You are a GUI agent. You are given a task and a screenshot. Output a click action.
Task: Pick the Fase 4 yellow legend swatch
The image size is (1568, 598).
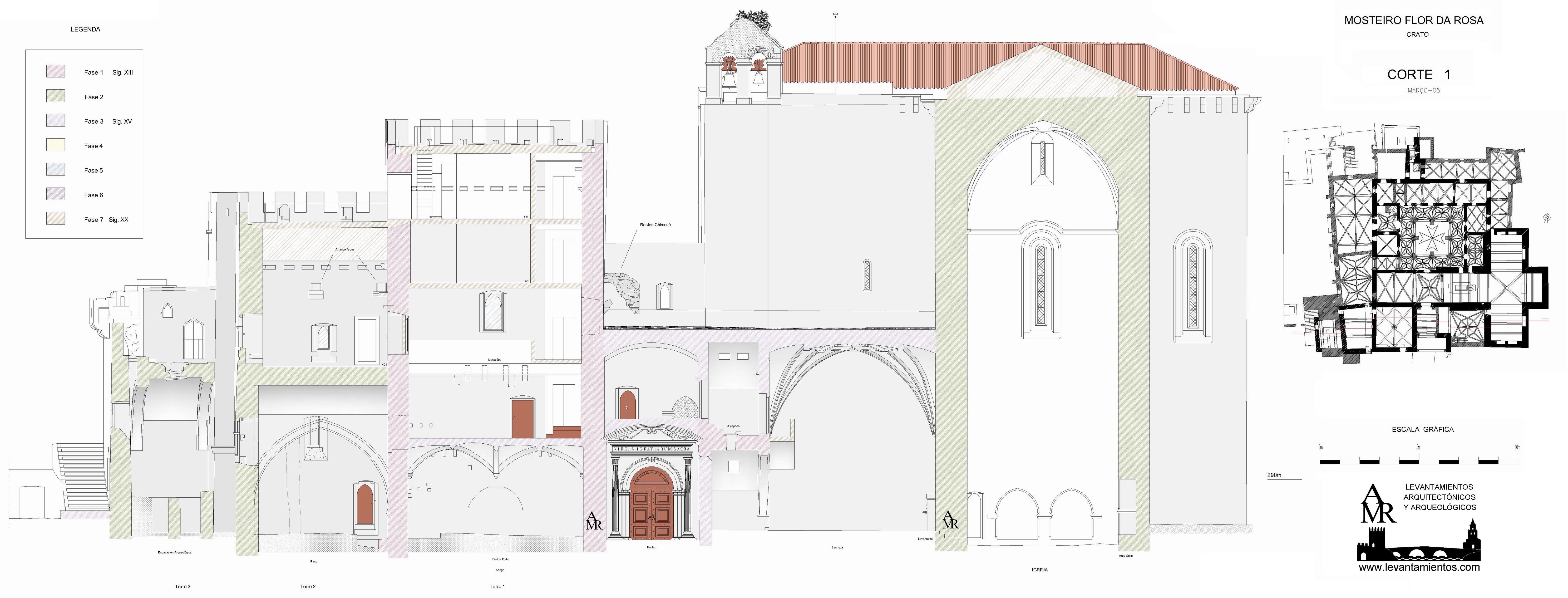[55, 145]
